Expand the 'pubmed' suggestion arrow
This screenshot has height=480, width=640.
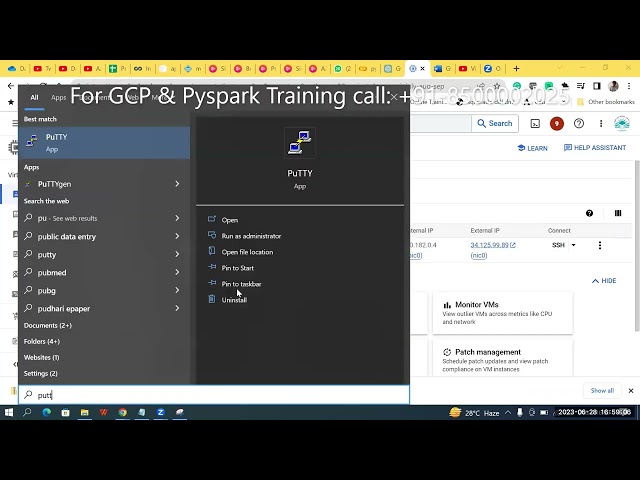point(177,272)
